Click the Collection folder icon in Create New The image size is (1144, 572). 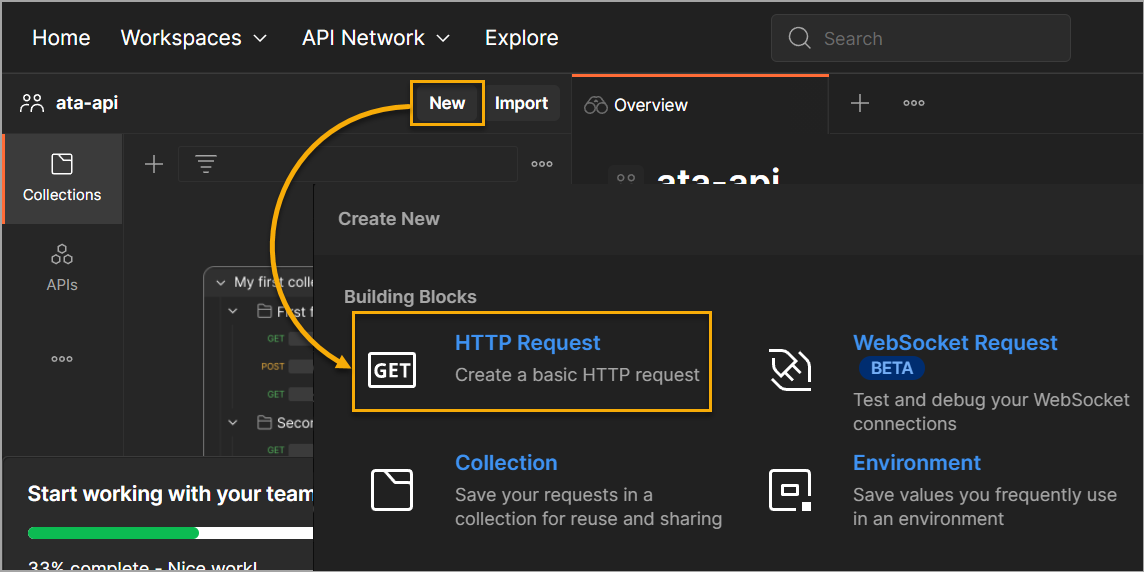(x=392, y=490)
